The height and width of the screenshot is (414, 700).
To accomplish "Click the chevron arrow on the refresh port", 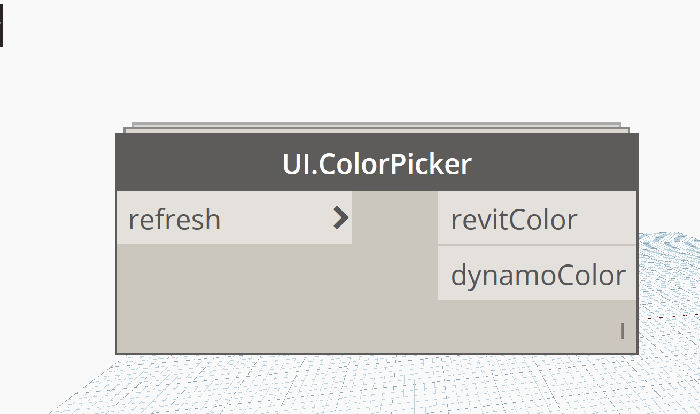I will coord(341,218).
